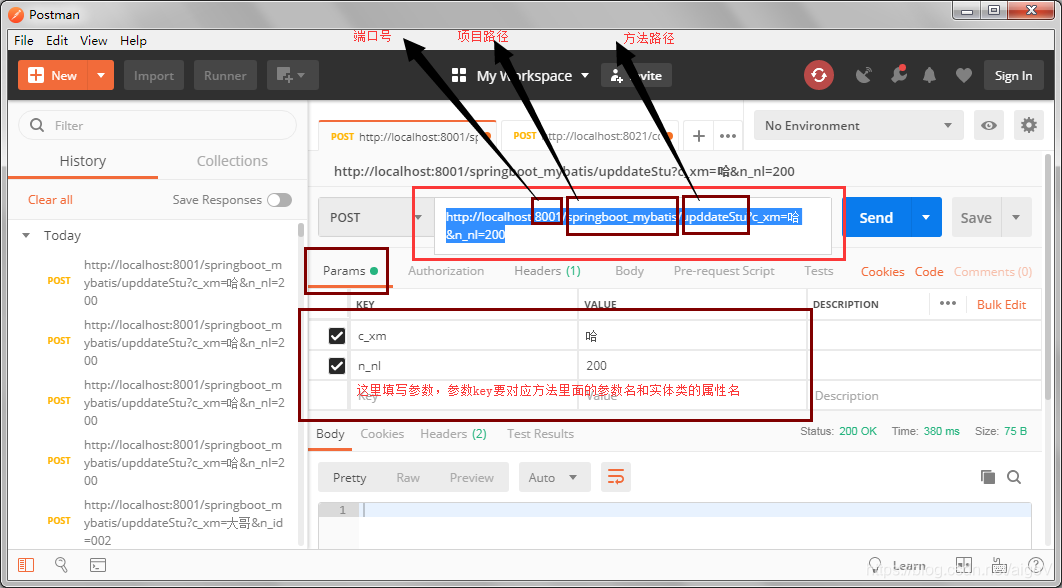Toggle word wrap in response body
1062x588 pixels.
(x=616, y=477)
